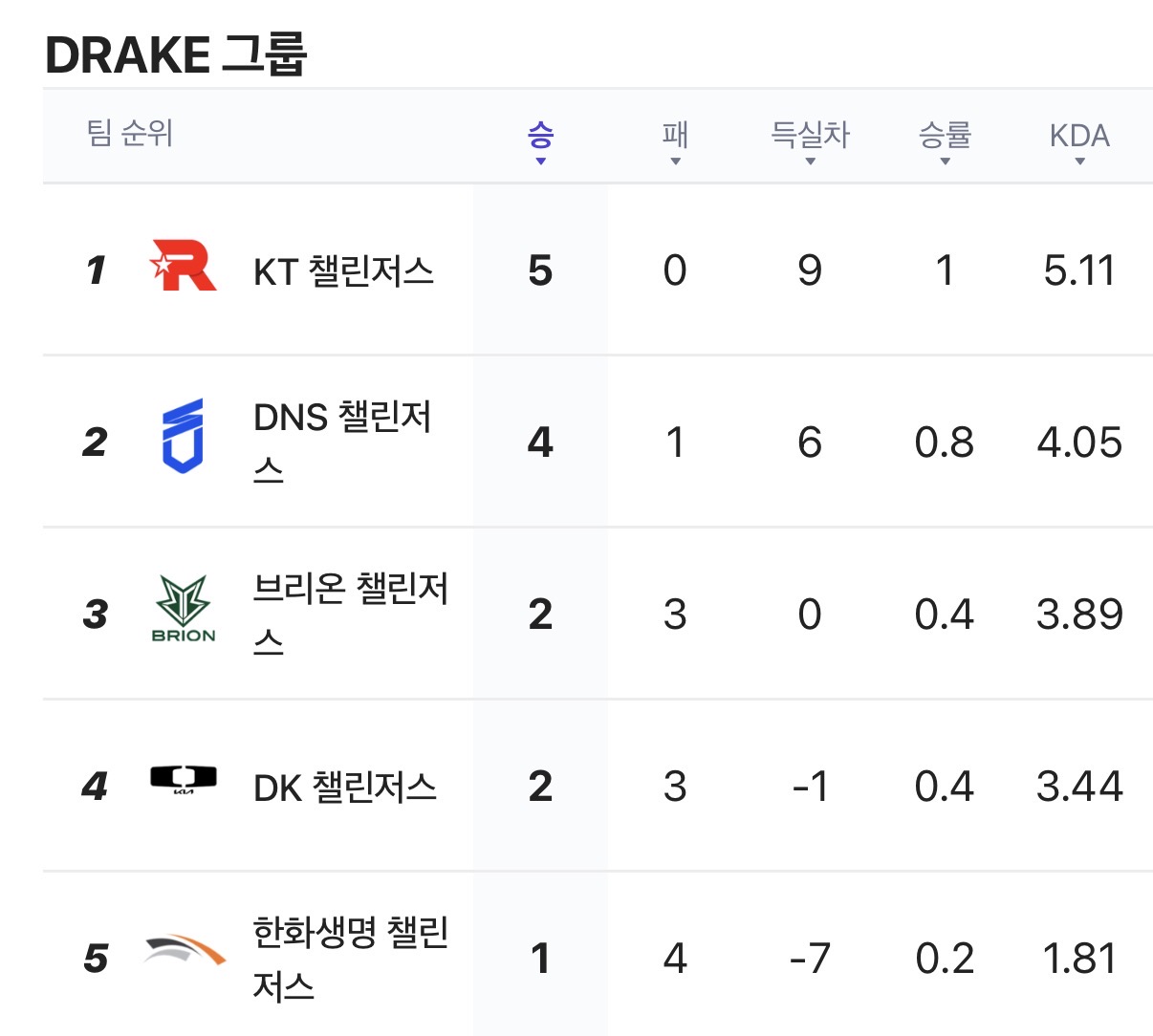Sort table by KDA header
1153x1036 pixels.
(1079, 140)
